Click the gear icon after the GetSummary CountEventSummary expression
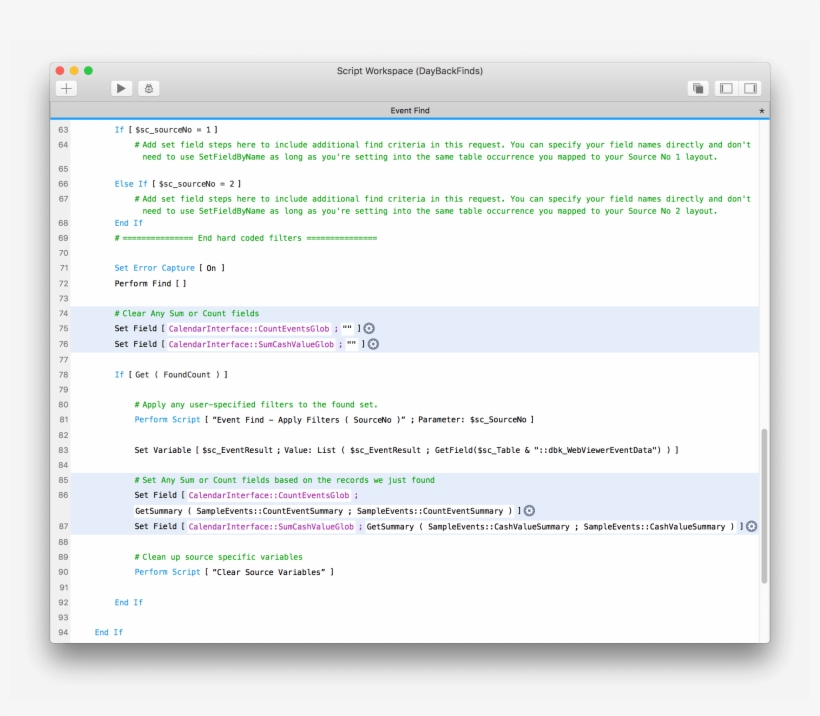Image resolution: width=820 pixels, height=716 pixels. pyautogui.click(x=529, y=510)
